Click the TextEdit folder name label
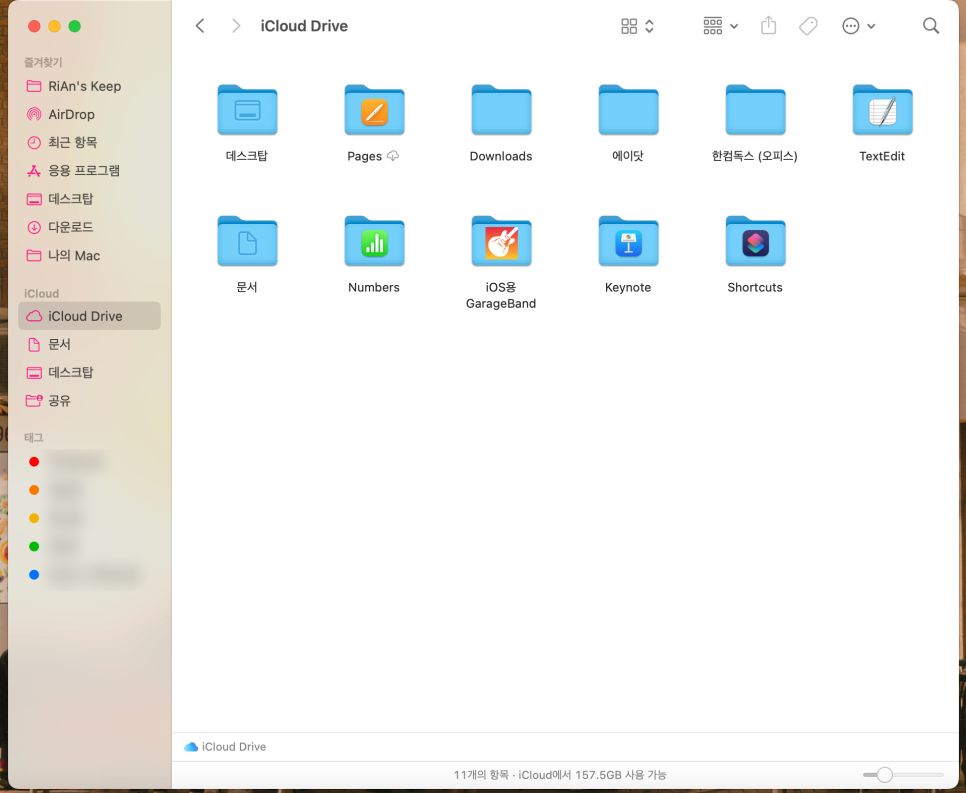 pyautogui.click(x=882, y=157)
